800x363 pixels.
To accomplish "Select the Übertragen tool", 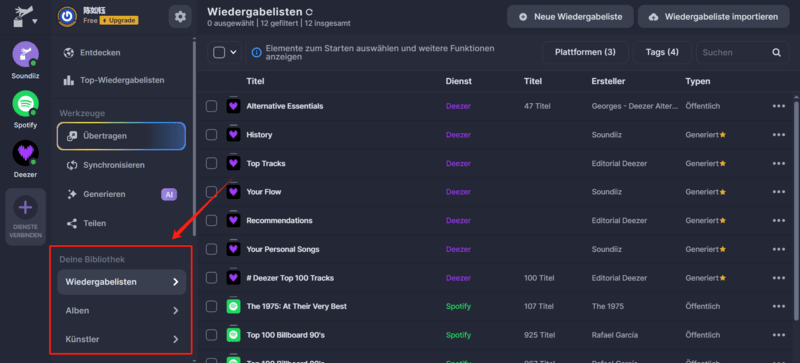I will 121,136.
